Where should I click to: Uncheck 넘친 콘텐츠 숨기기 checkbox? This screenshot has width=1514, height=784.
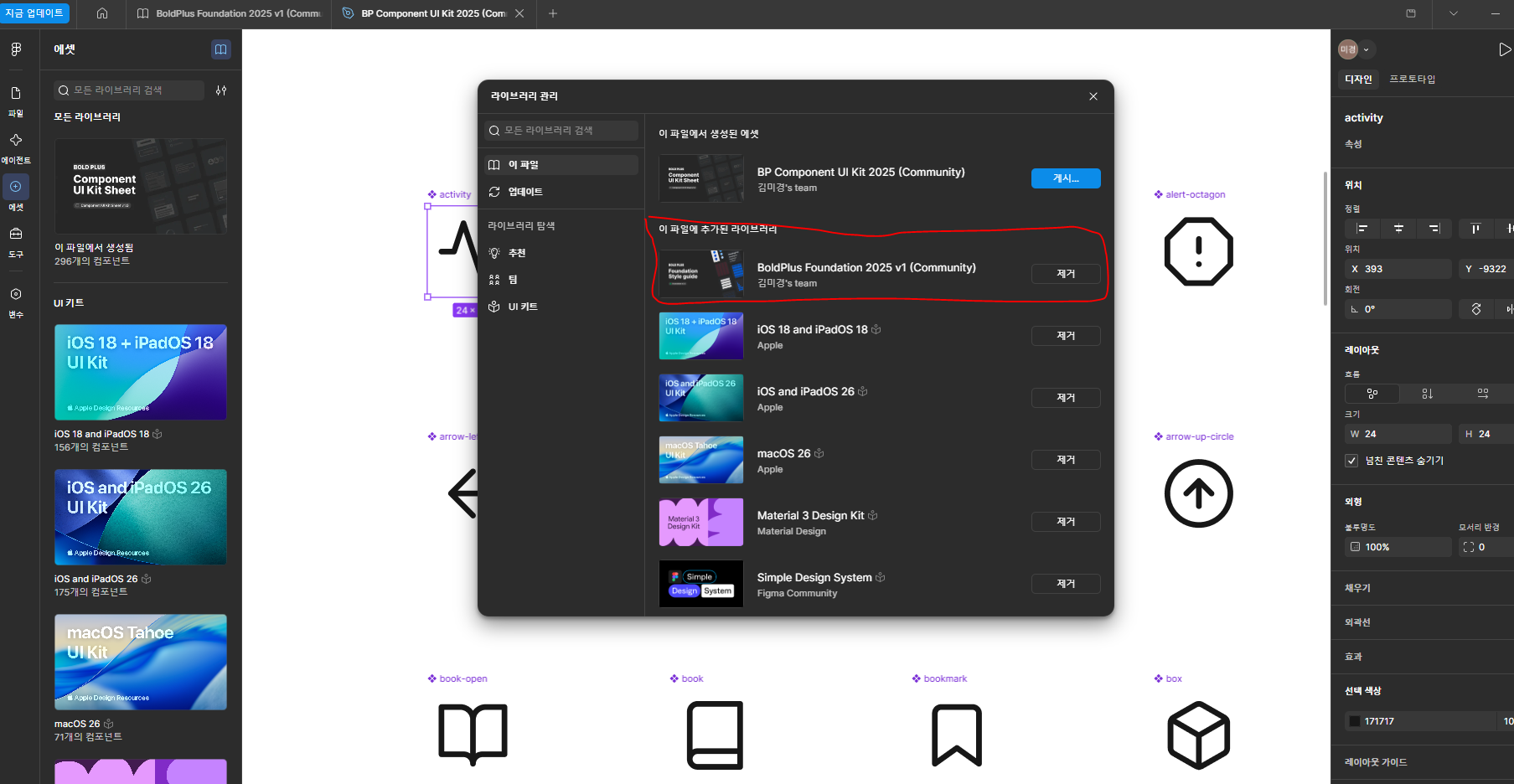point(1351,461)
